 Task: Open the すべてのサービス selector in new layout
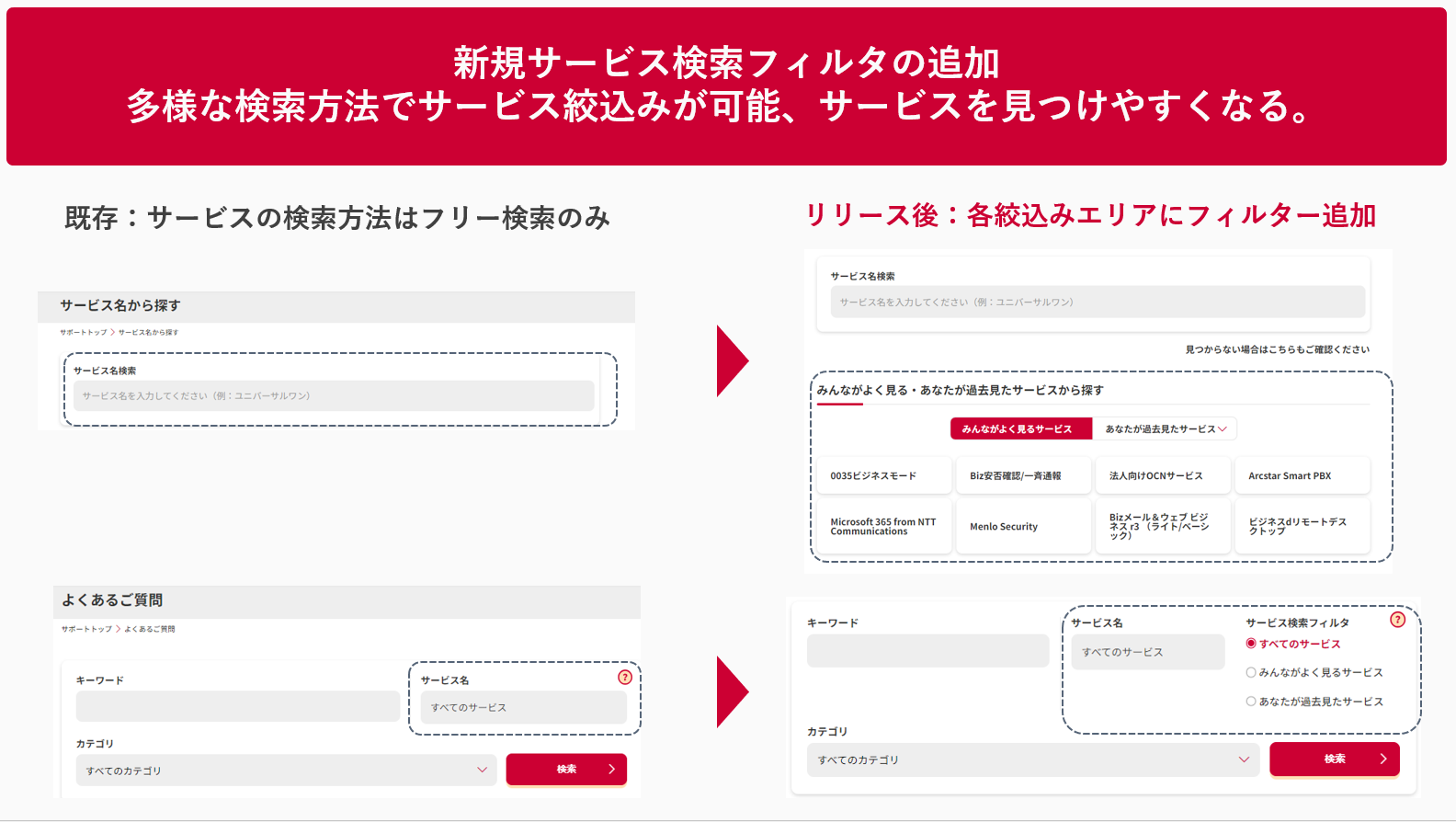[1147, 652]
